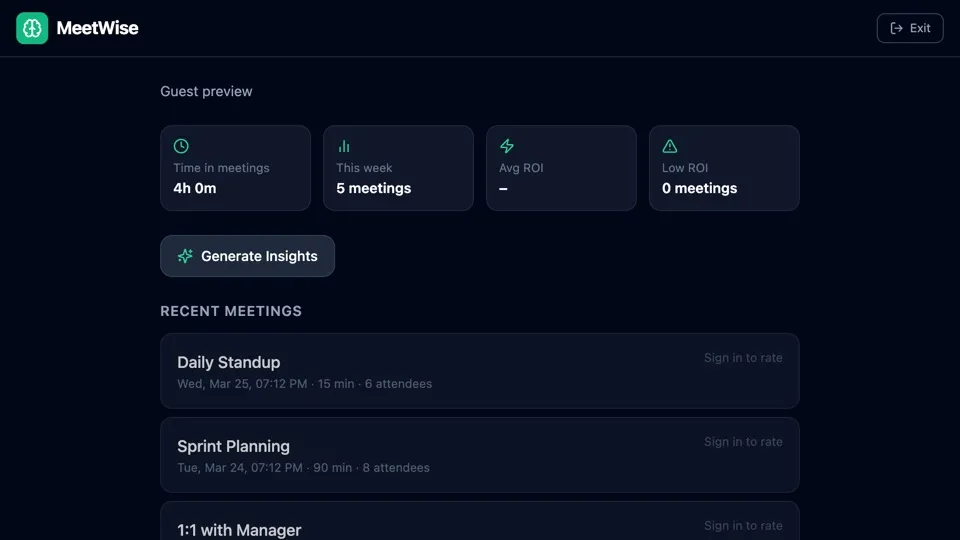
Task: Click the clock icon in Time in meetings
Action: click(x=181, y=146)
